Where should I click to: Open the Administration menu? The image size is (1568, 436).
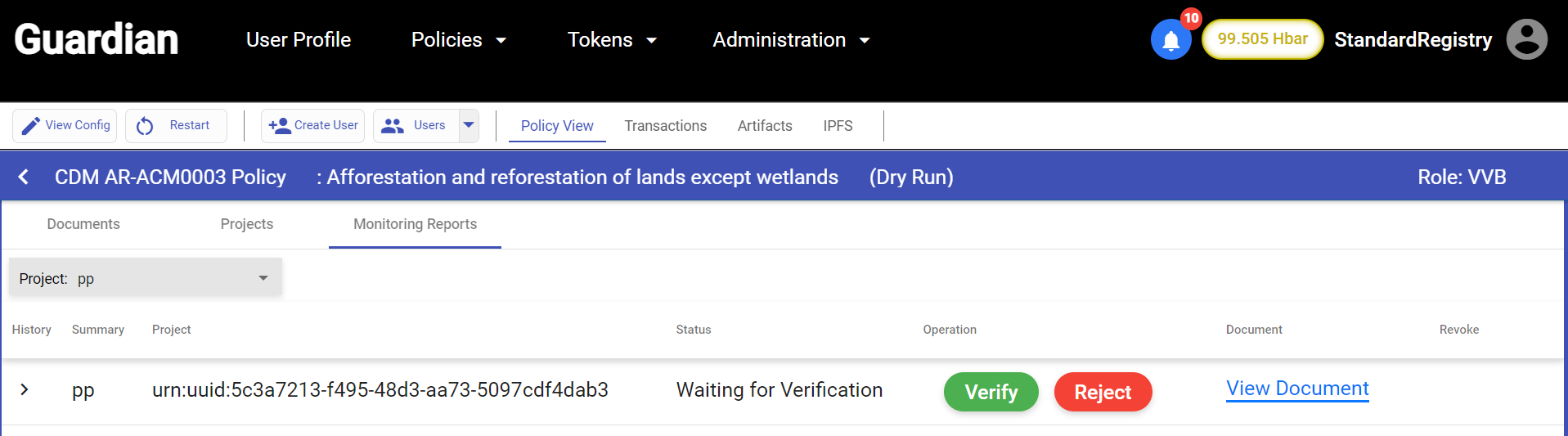[790, 40]
